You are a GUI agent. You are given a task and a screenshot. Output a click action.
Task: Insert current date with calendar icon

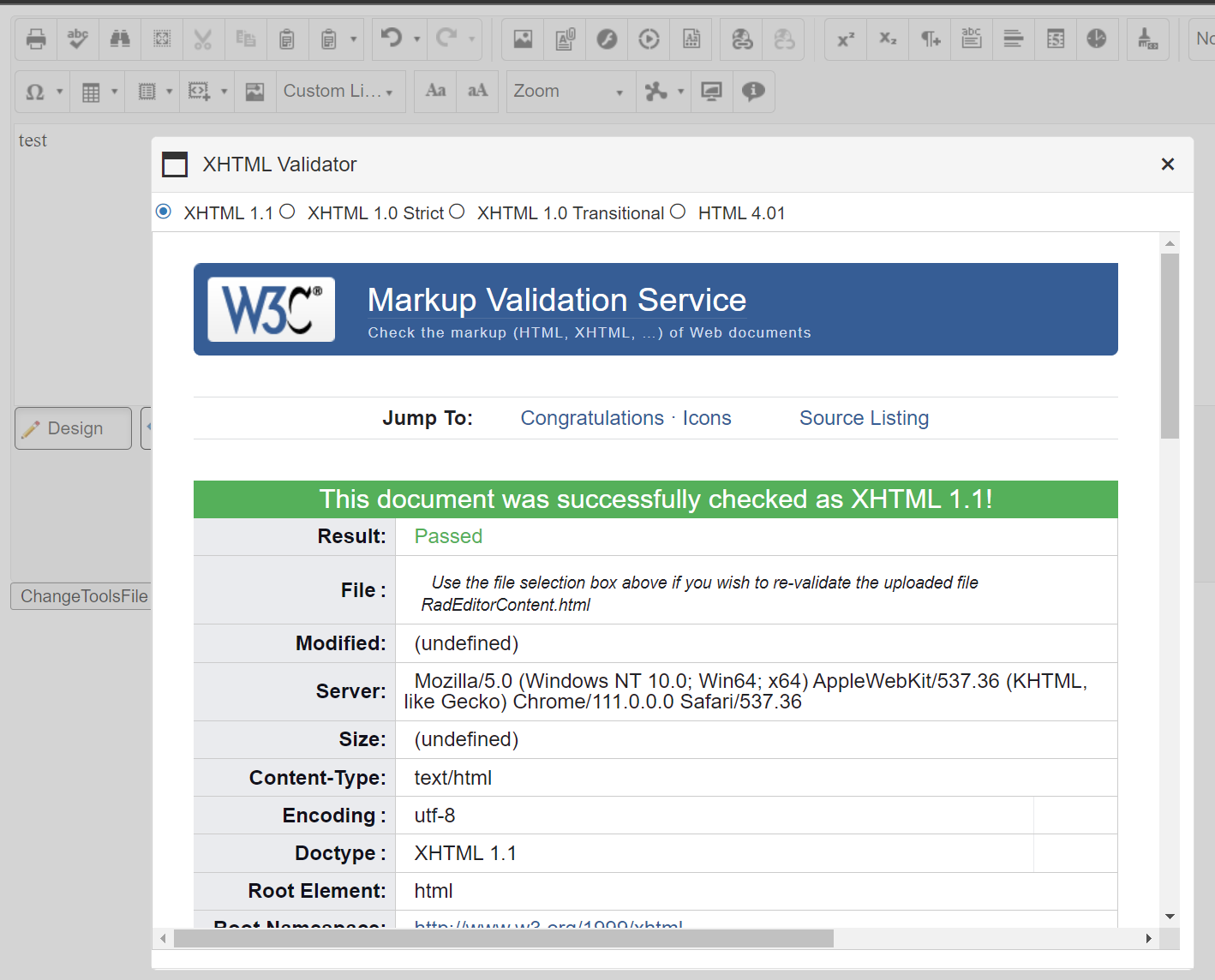point(1056,39)
